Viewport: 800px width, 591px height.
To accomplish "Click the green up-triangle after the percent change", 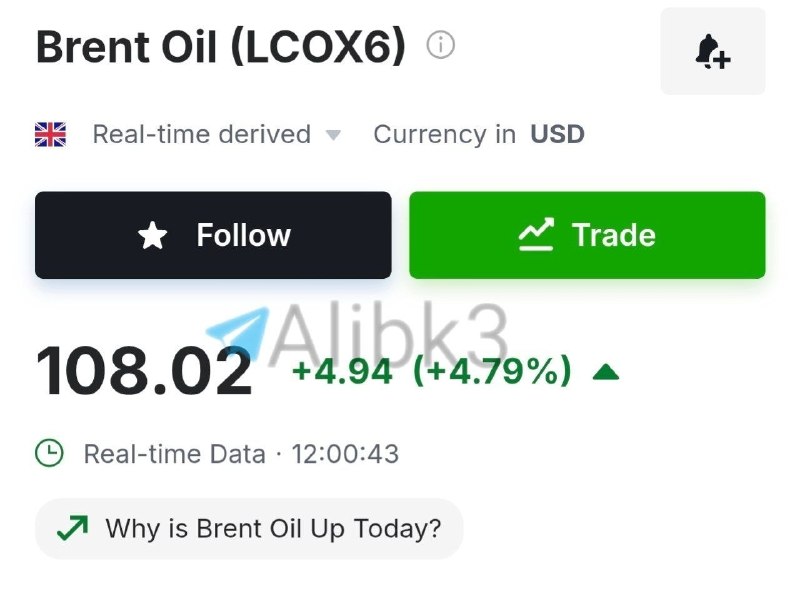I will [x=606, y=372].
